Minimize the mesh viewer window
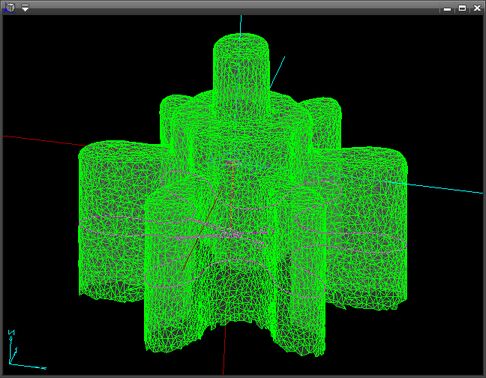 tap(447, 8)
